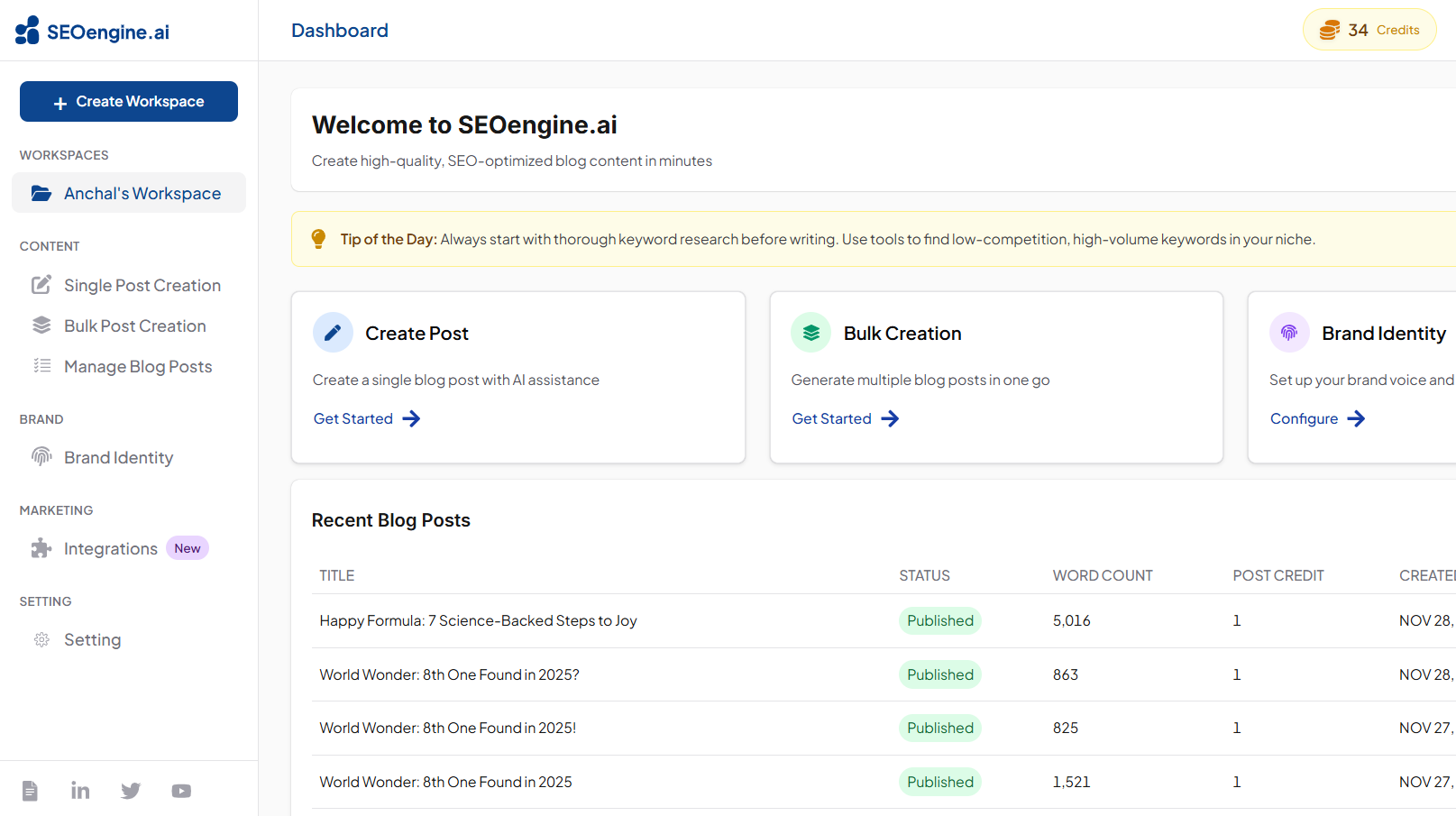
Task: Select the Integrations puzzle-piece icon
Action: pos(41,547)
